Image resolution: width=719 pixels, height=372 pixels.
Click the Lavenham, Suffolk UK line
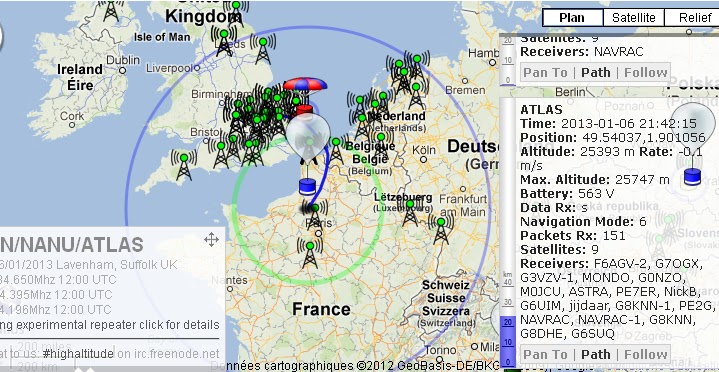click(88, 265)
